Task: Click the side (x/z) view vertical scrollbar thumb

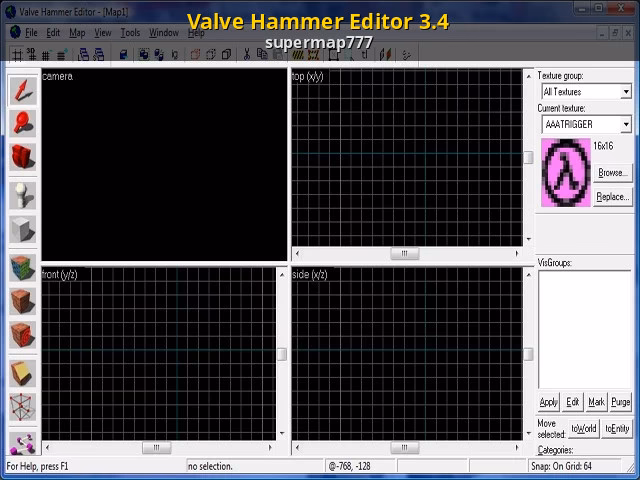Action: 529,354
